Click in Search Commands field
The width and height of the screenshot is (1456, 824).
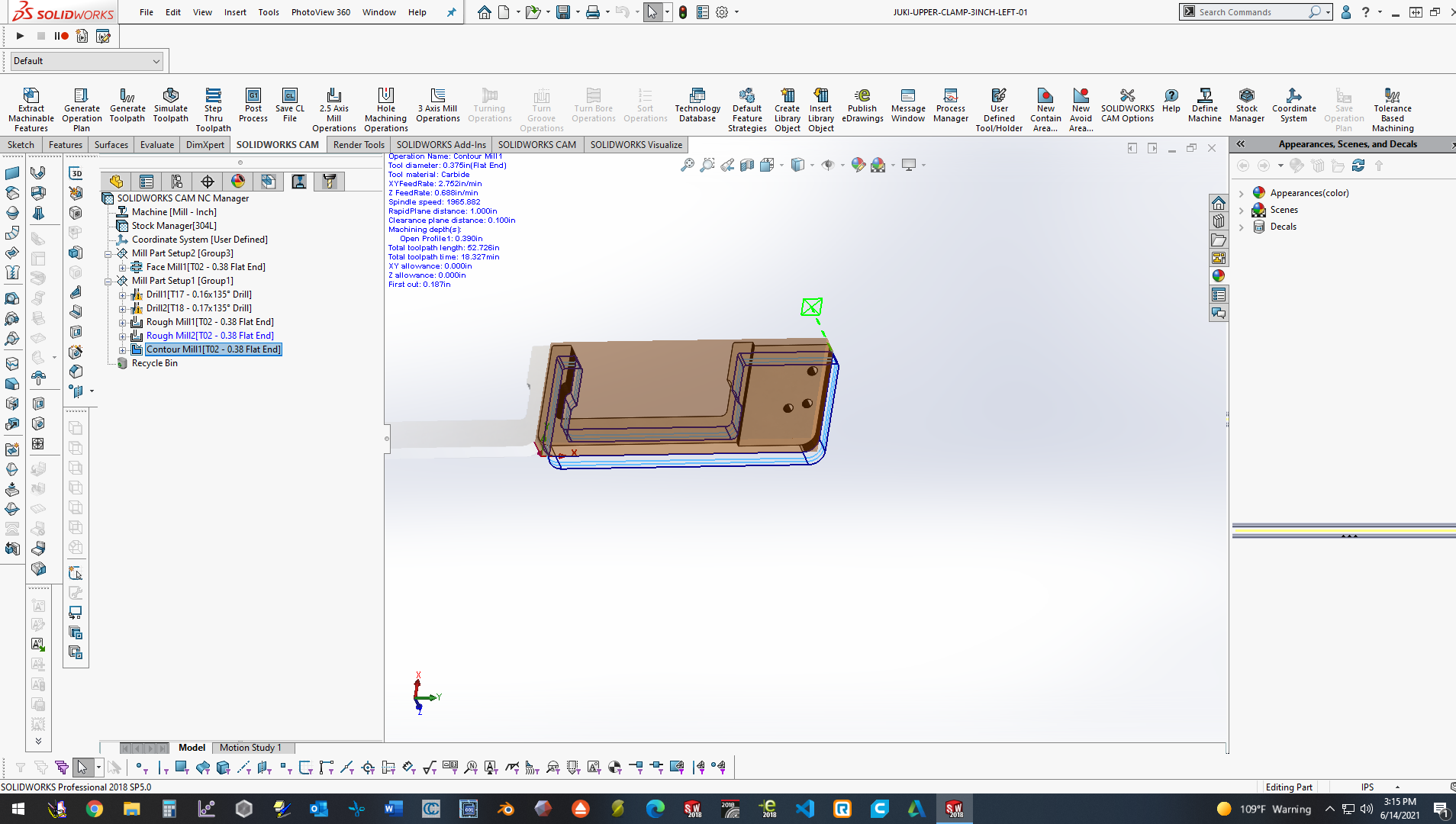tap(1251, 12)
